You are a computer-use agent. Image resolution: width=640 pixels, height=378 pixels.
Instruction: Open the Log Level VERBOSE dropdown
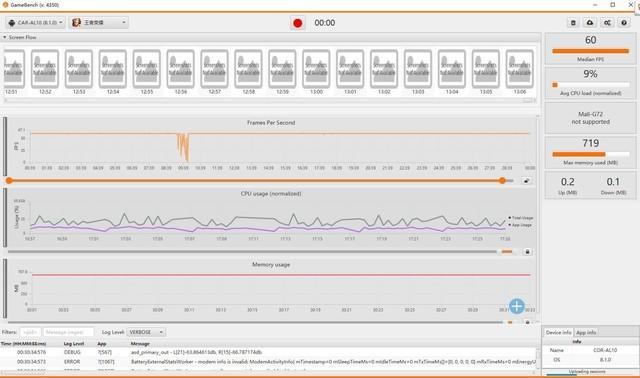[146, 332]
